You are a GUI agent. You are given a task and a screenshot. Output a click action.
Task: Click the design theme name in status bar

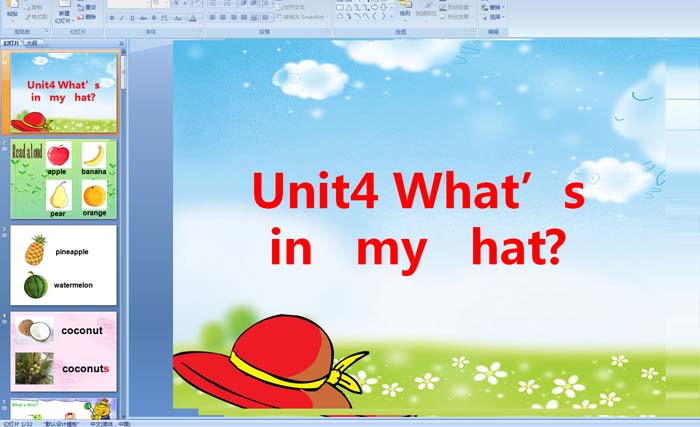(x=61, y=424)
